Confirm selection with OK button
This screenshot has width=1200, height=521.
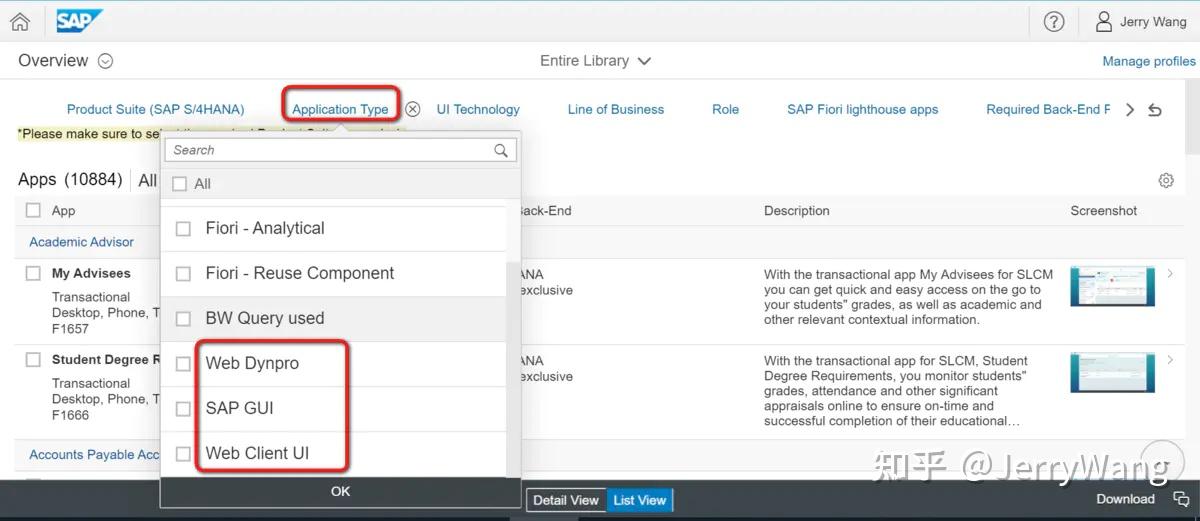(x=341, y=491)
